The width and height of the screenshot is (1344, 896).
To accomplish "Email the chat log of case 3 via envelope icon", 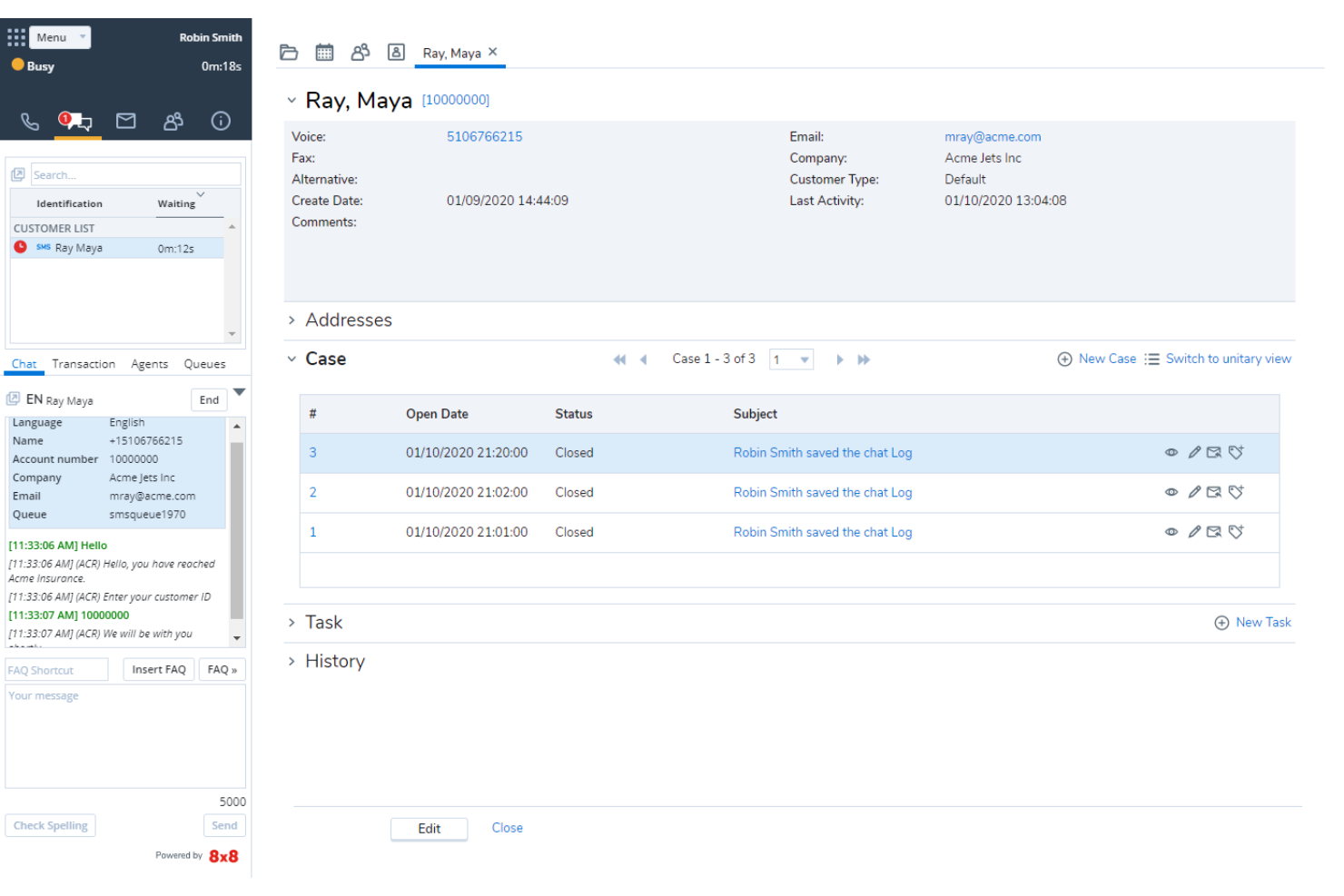I will tap(1214, 452).
